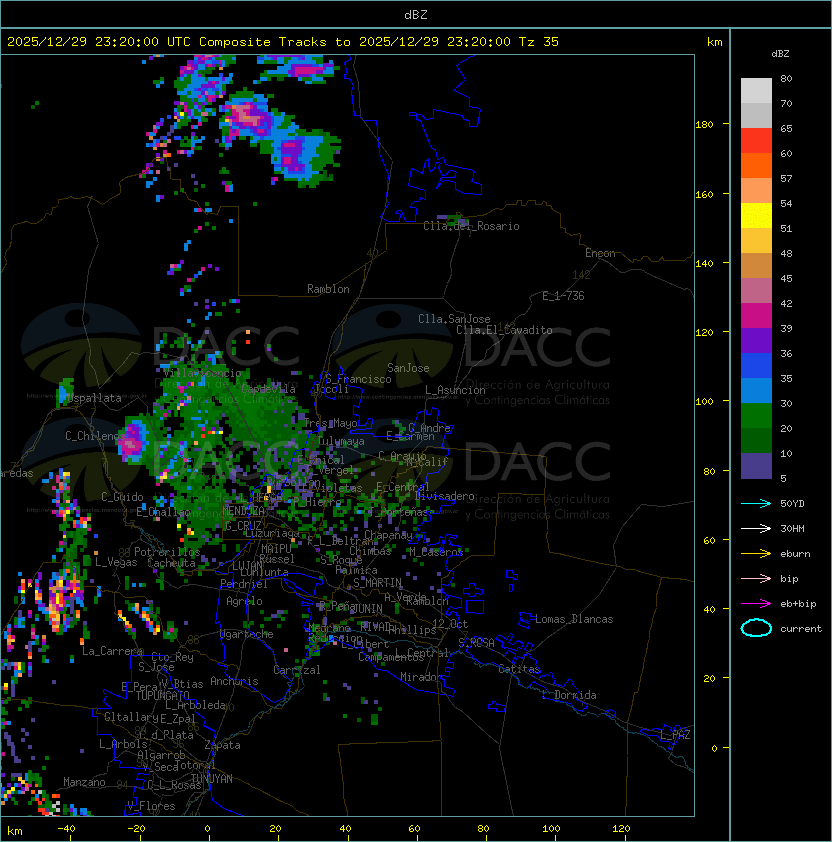The width and height of the screenshot is (832, 842).
Task: Pick the dark orange 57-60 dBZ swatch
Action: pyautogui.click(x=756, y=165)
